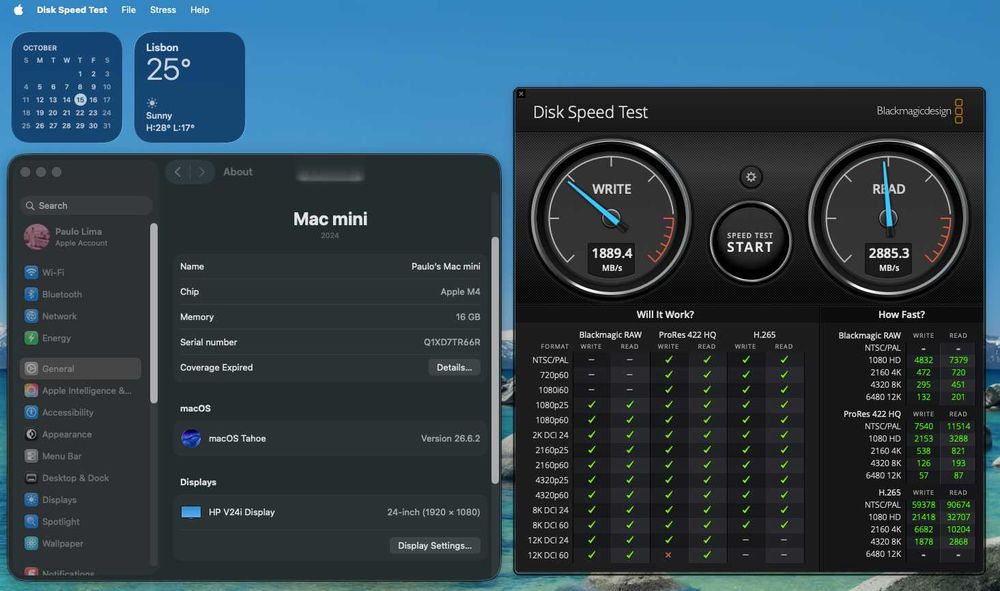Click the Apple M4 chip value
1000x591 pixels.
click(460, 292)
